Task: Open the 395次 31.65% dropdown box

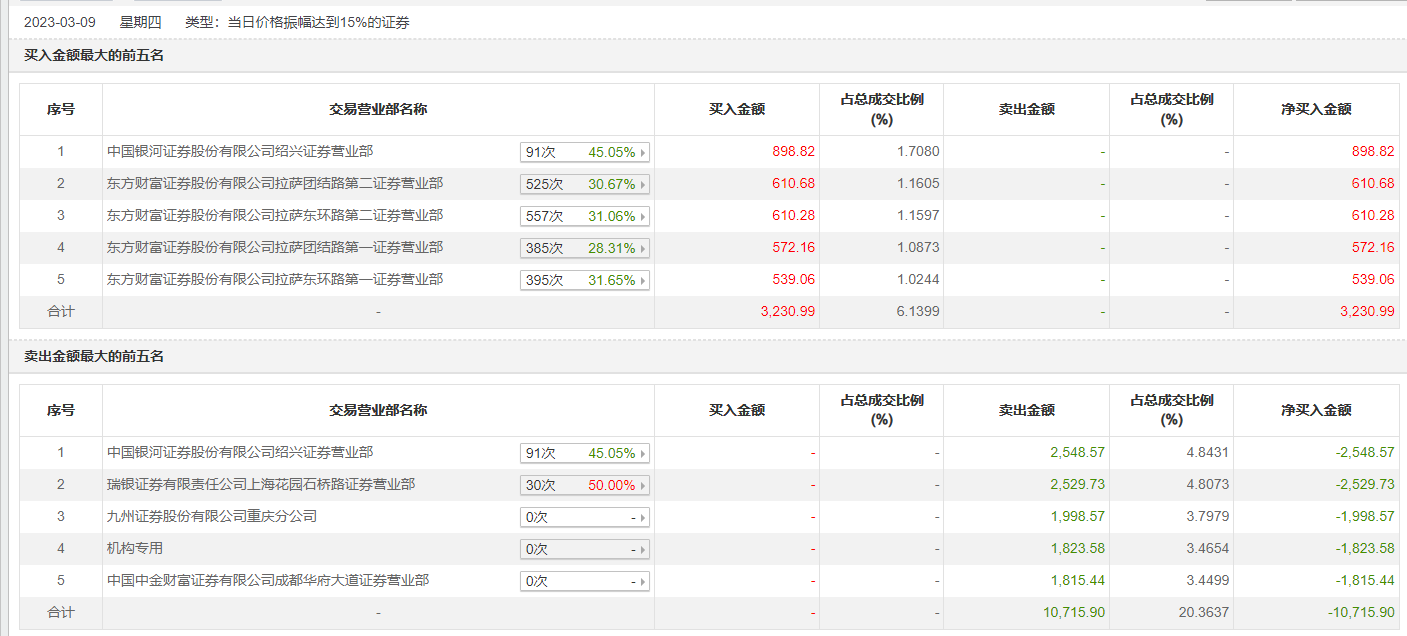Action: click(585, 280)
